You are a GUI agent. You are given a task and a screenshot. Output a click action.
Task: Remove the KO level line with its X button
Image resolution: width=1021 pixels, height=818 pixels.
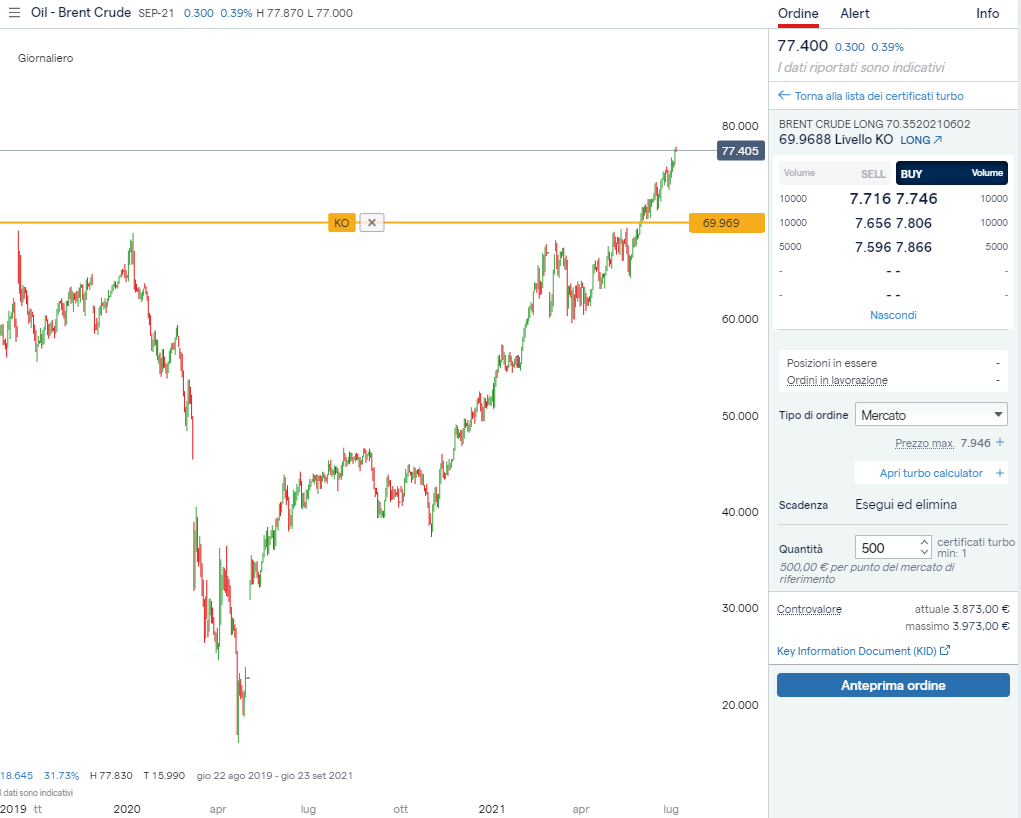[372, 223]
